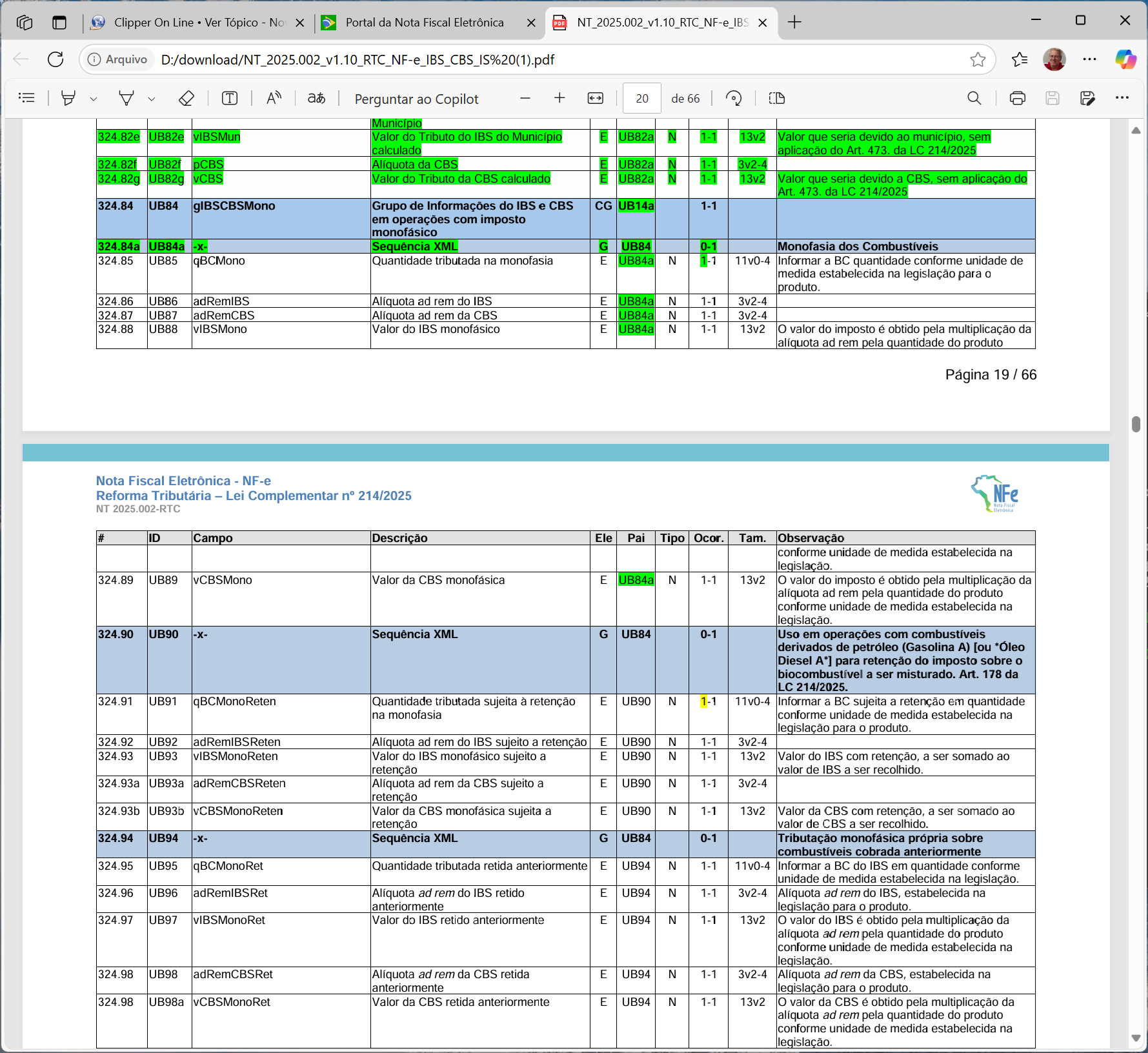Open browser settings and more menu
The image size is (1148, 1053).
click(x=1090, y=60)
